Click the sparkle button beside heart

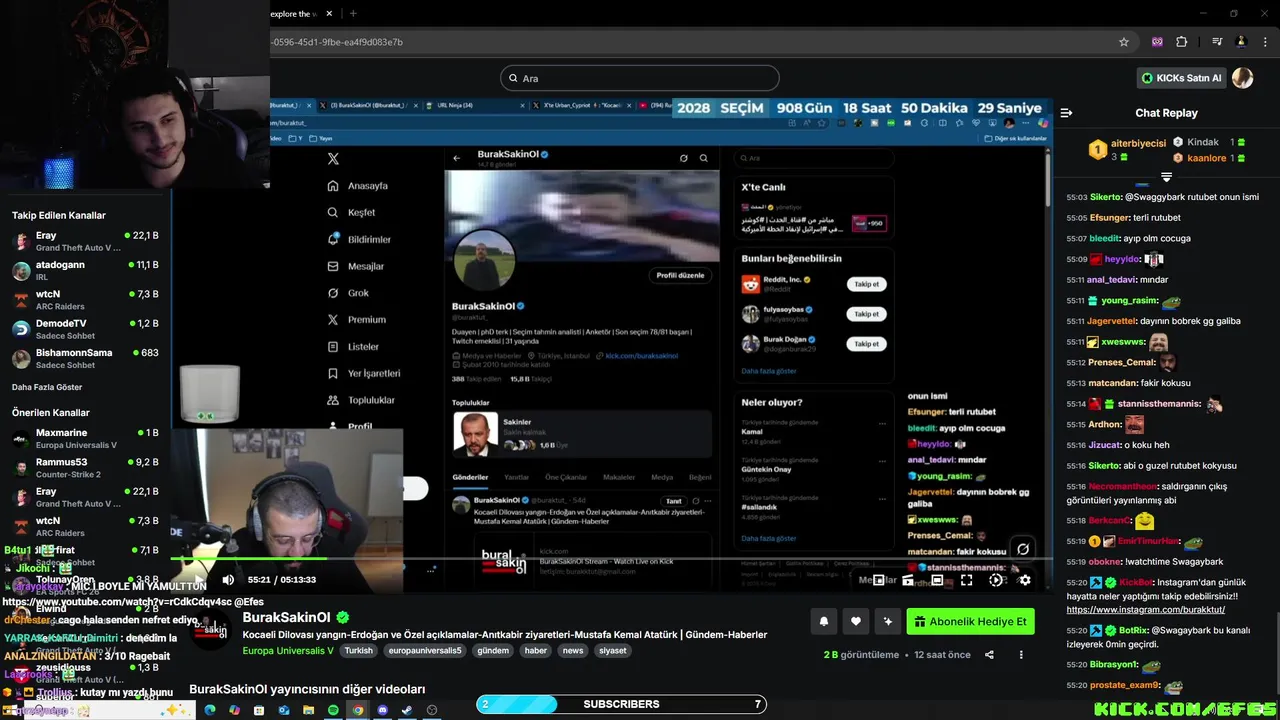(x=888, y=621)
